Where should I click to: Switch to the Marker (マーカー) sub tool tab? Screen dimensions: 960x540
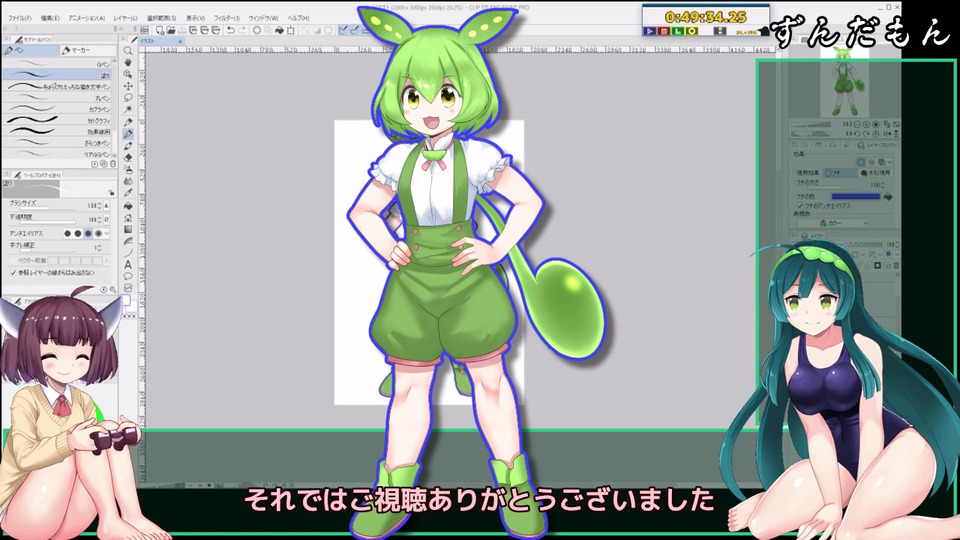coord(88,50)
